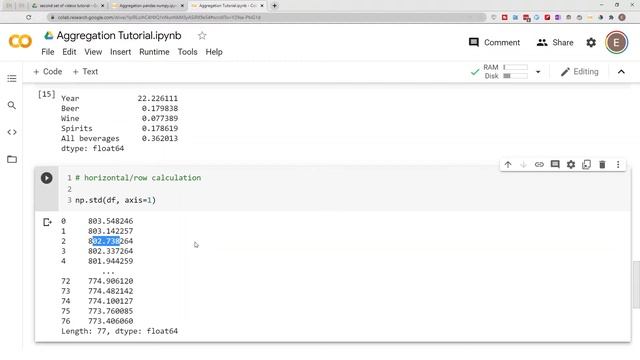
Task: Star the Aggregation Tutorial notebook
Action: click(x=202, y=36)
